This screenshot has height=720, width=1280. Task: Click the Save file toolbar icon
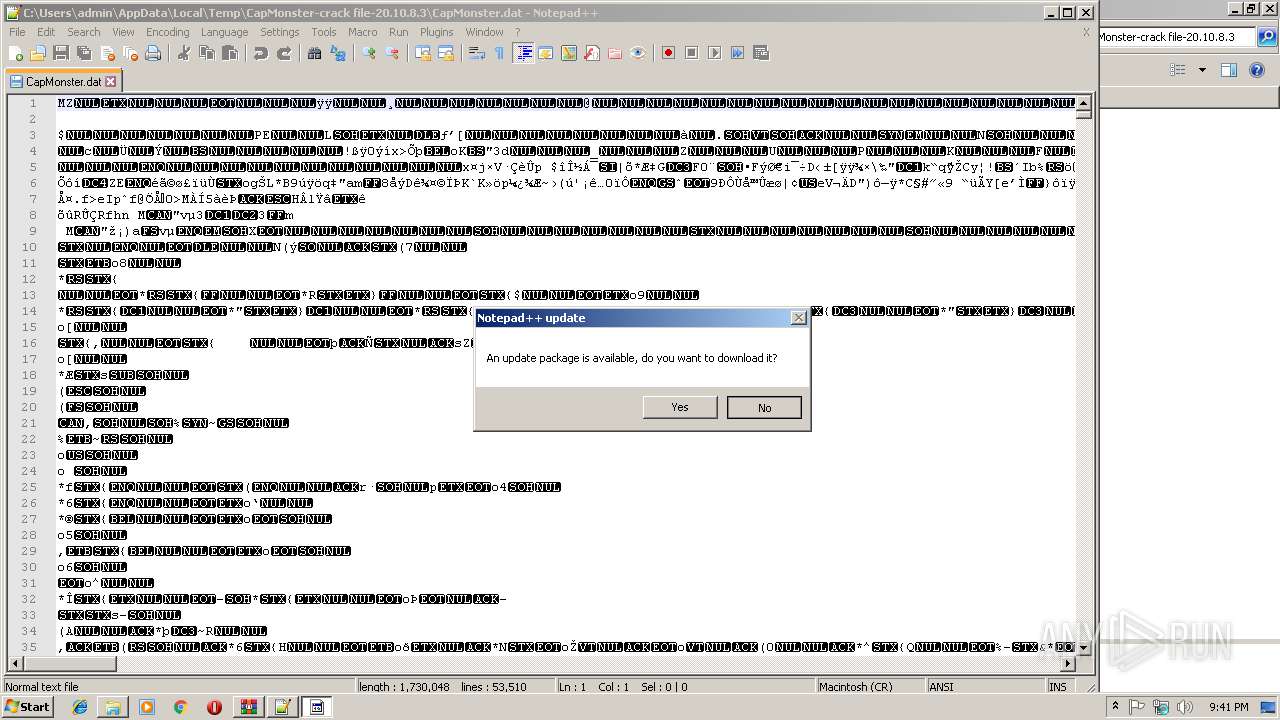(61, 53)
